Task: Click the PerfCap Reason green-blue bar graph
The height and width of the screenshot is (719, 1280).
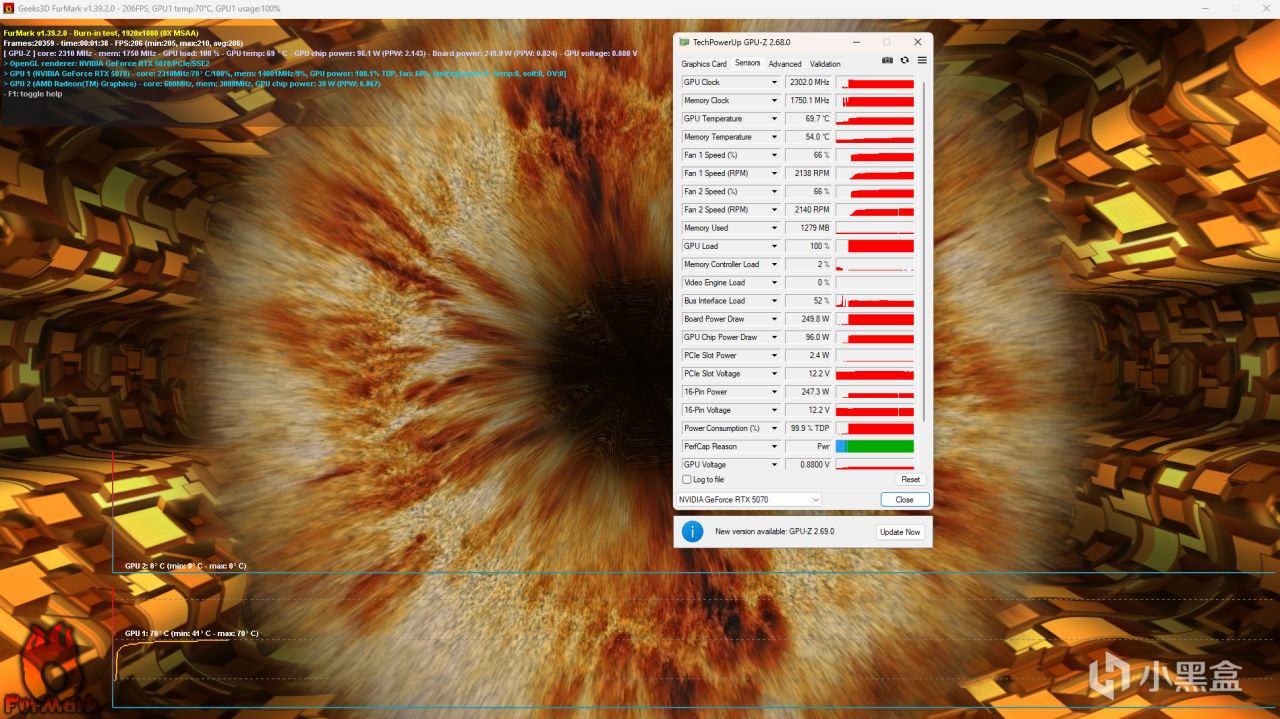Action: (x=875, y=446)
